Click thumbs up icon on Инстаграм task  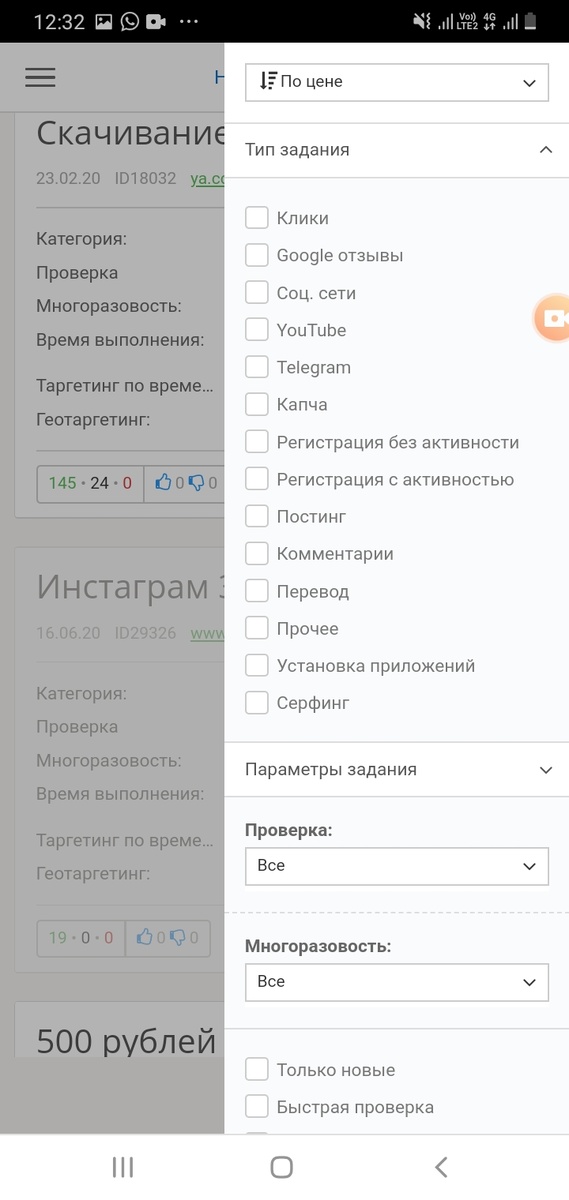146,937
